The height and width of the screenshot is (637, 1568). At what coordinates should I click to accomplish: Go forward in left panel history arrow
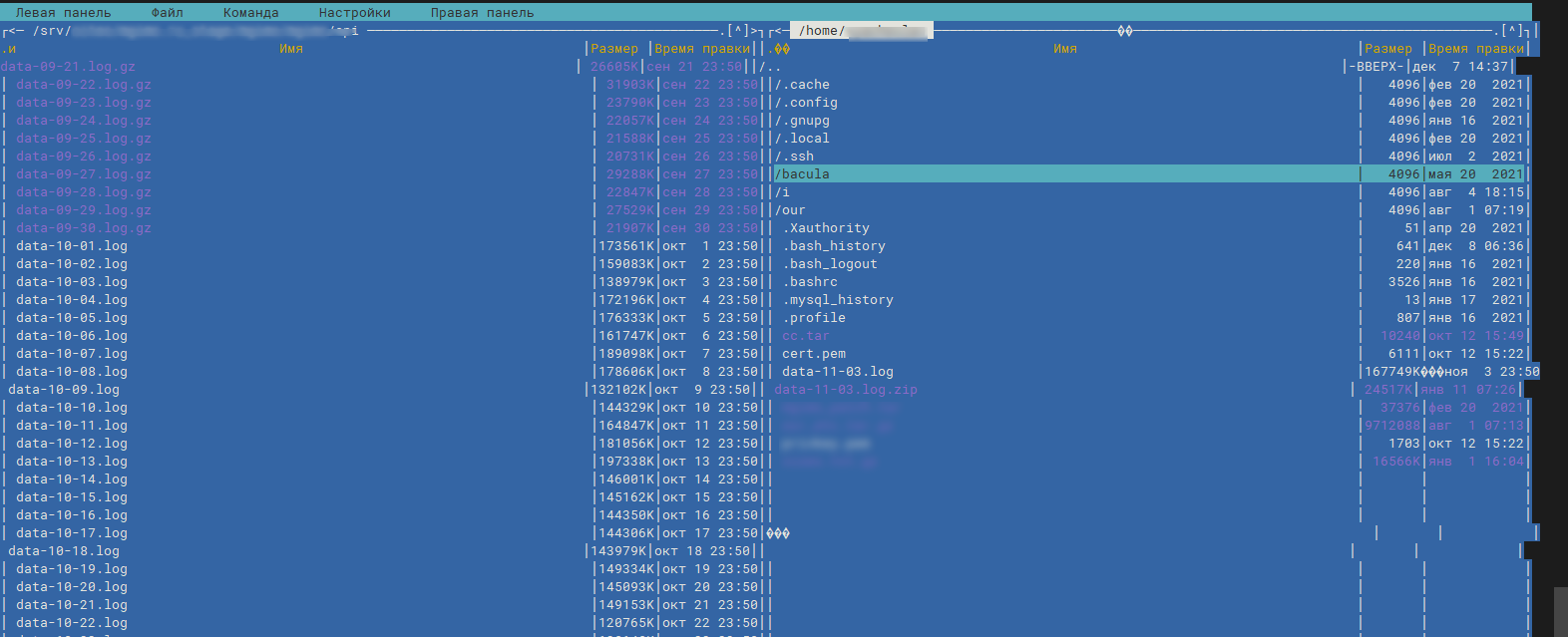754,31
